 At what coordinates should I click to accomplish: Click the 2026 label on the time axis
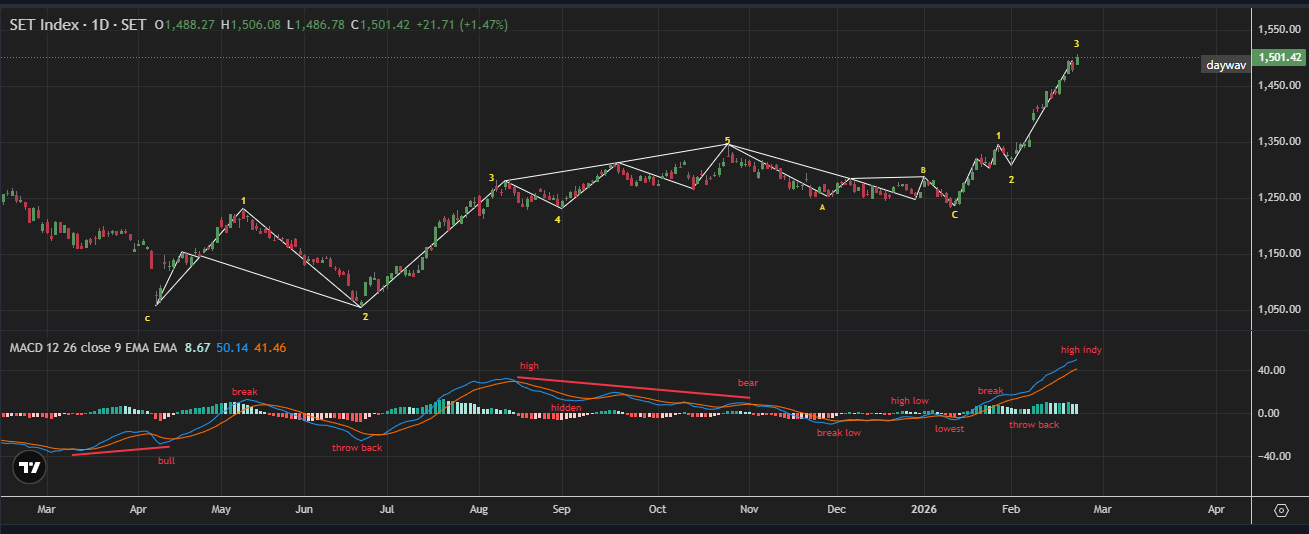924,509
